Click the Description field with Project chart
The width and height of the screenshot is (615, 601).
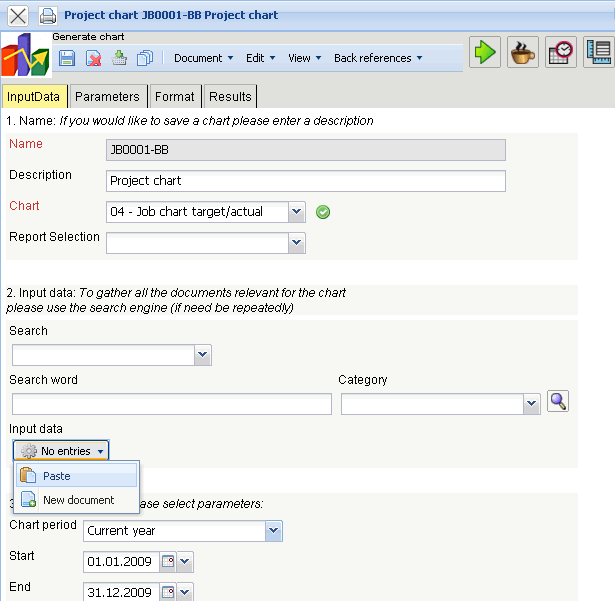point(306,181)
